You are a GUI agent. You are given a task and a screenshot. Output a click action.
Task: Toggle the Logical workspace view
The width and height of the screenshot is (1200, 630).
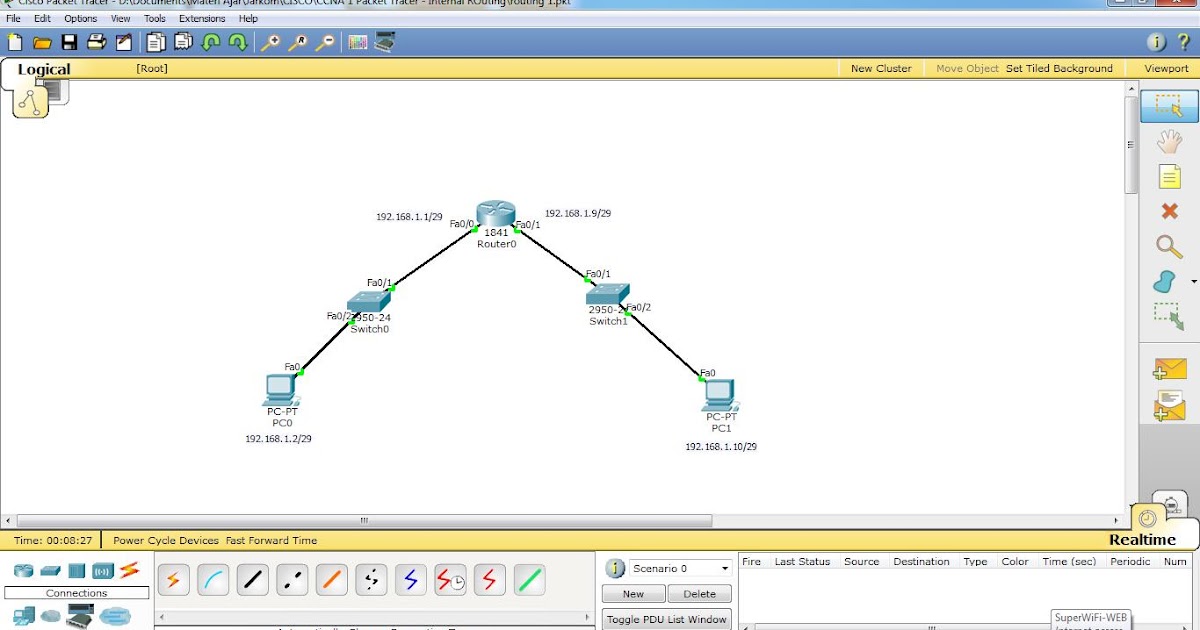[43, 68]
